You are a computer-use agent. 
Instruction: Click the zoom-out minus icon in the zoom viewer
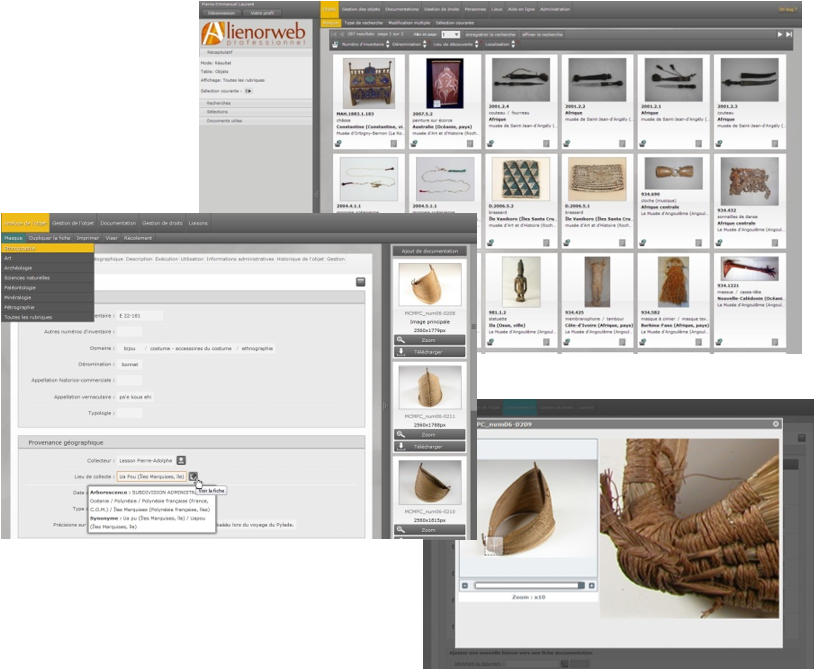(464, 585)
